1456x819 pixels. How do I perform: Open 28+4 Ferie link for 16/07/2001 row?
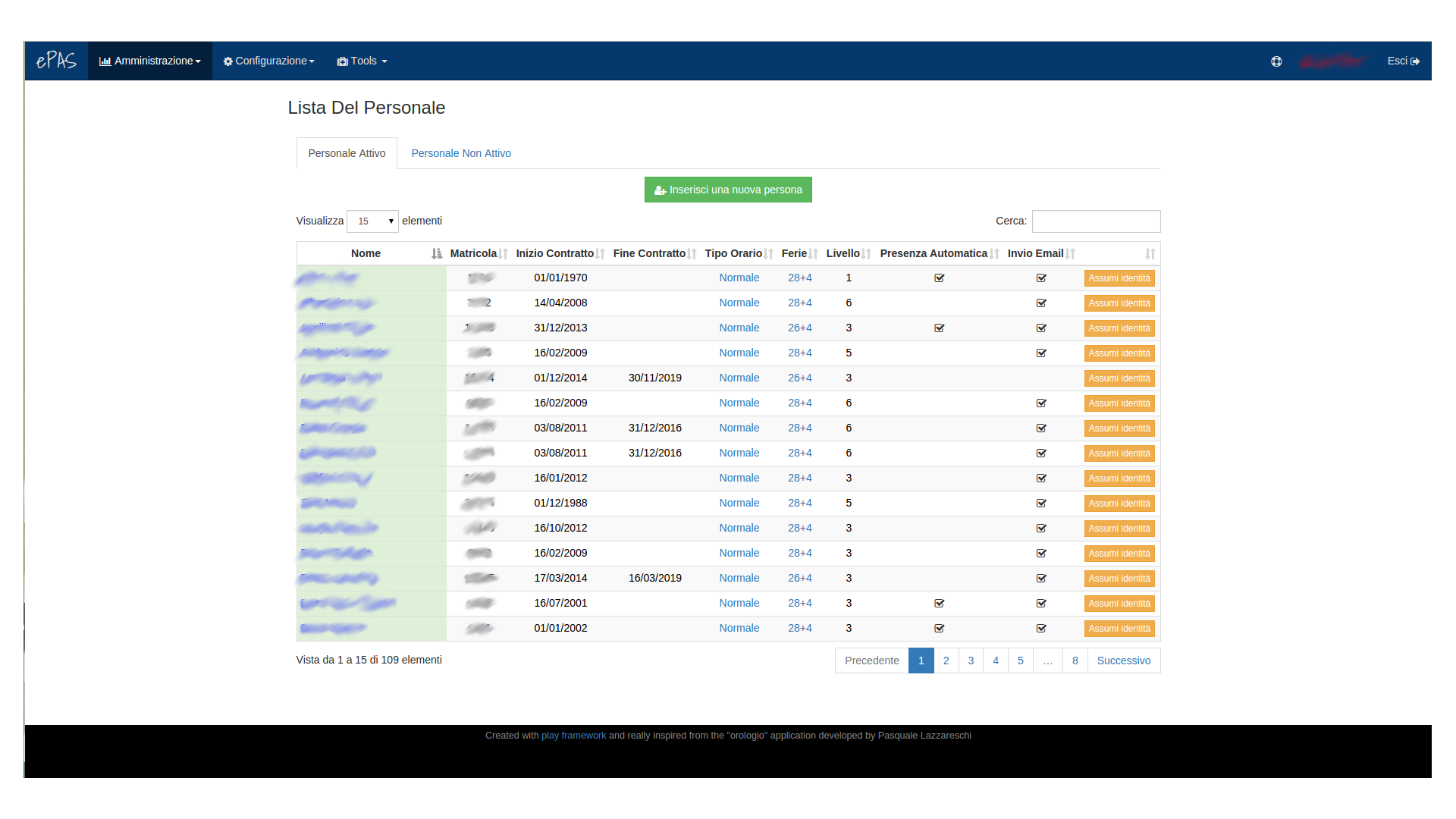(x=800, y=603)
